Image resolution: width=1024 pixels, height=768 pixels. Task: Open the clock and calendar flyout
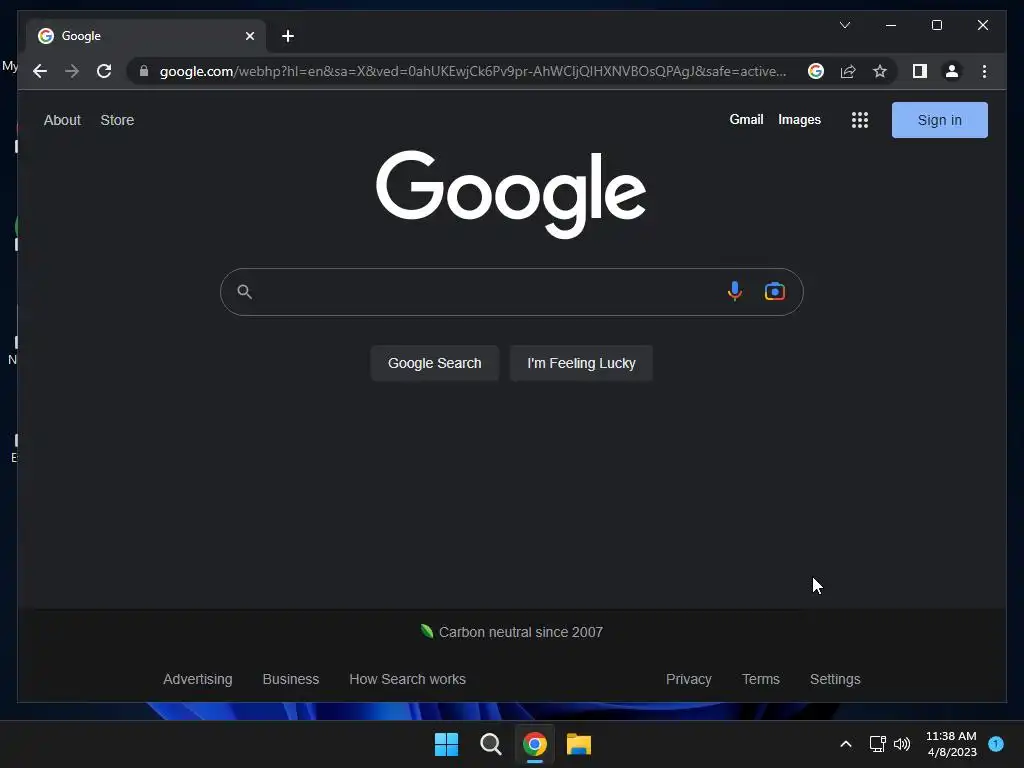pos(952,744)
